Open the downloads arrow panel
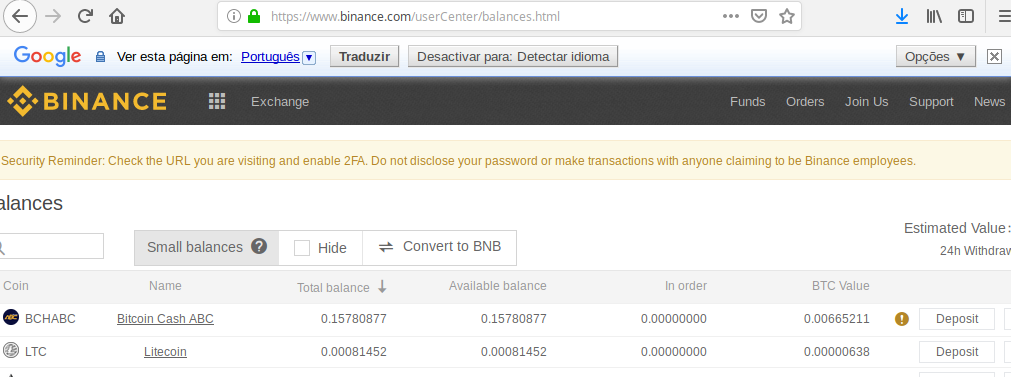This screenshot has width=1011, height=377. click(902, 16)
